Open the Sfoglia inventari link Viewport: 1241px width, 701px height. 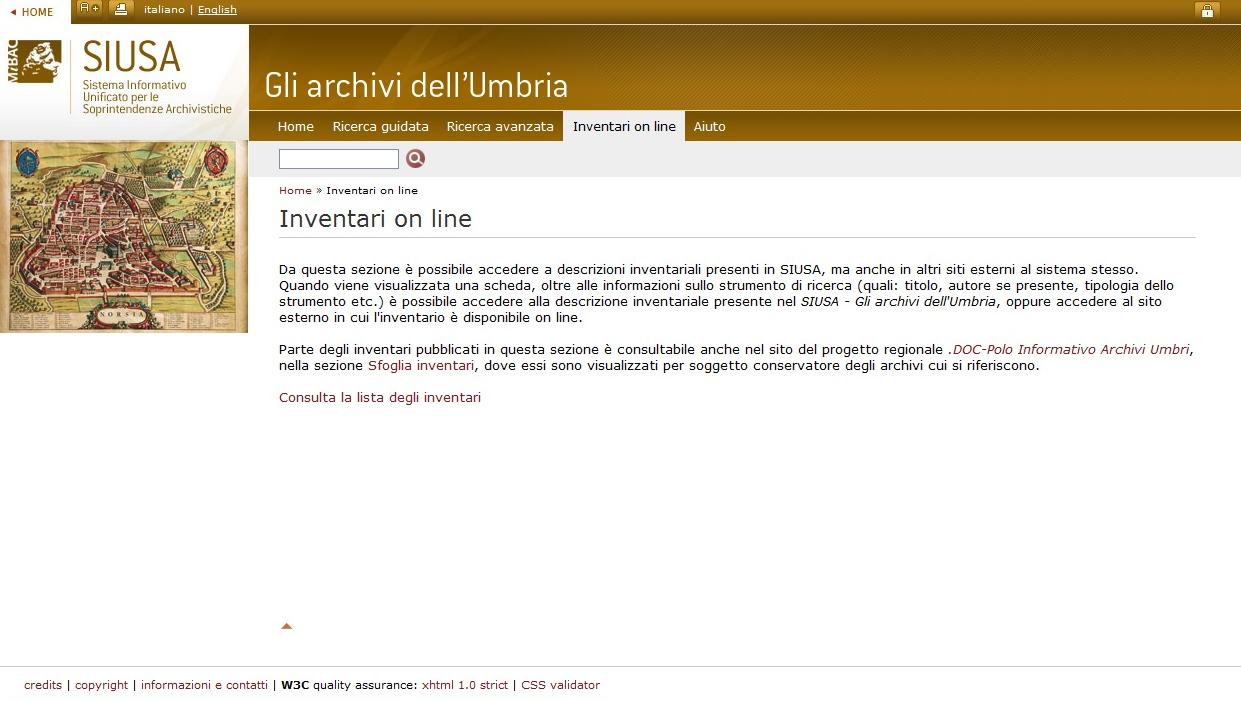point(421,366)
